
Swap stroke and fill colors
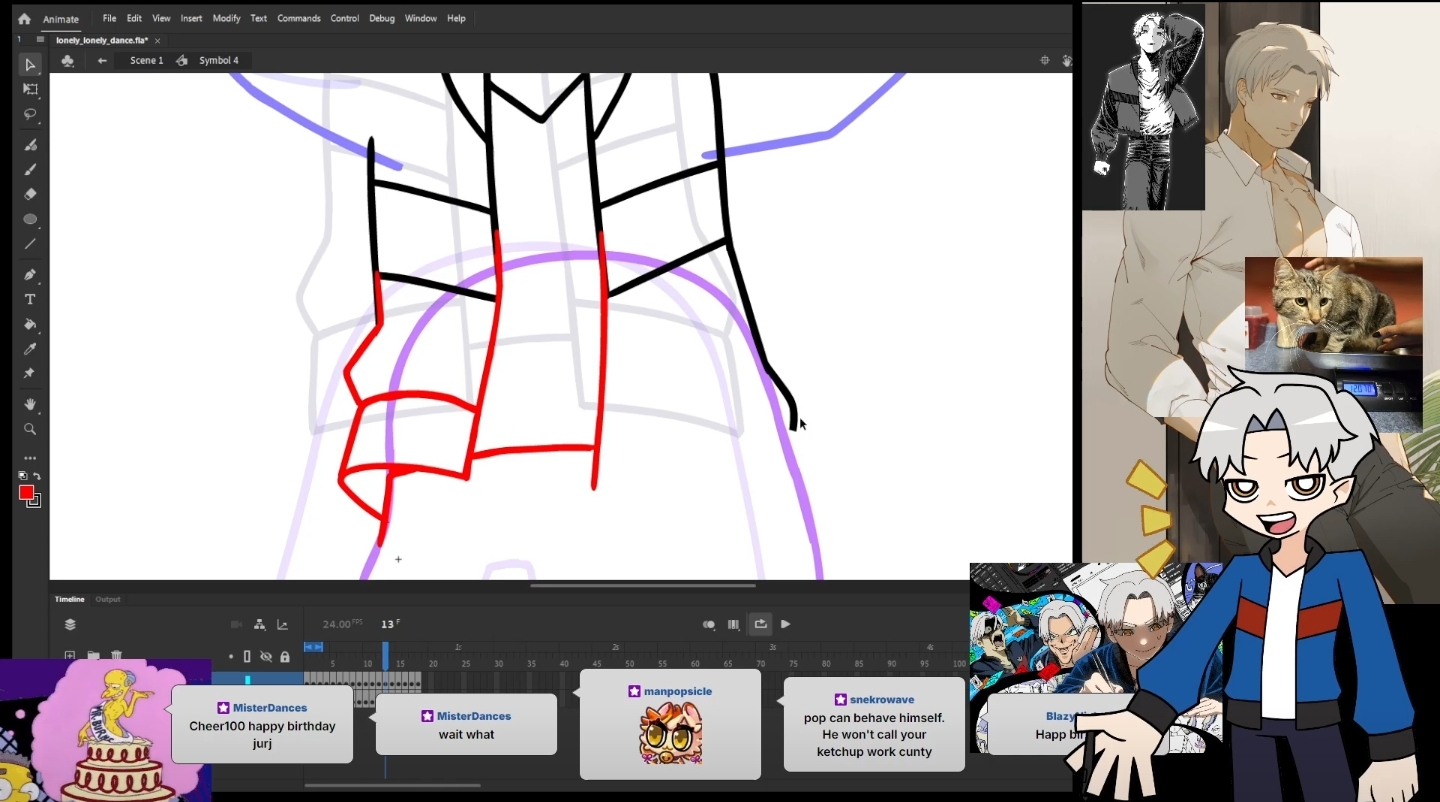(37, 476)
